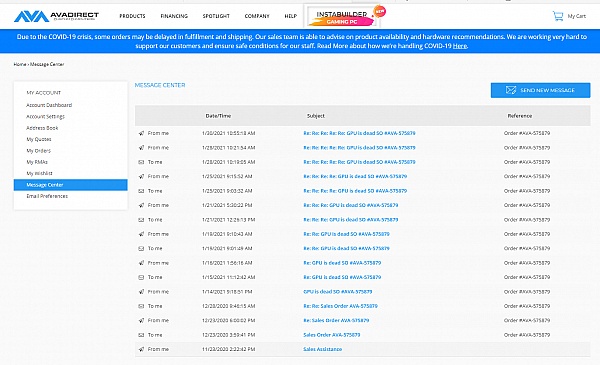Open Address Book in sidebar
This screenshot has height=365, width=600.
(42, 128)
